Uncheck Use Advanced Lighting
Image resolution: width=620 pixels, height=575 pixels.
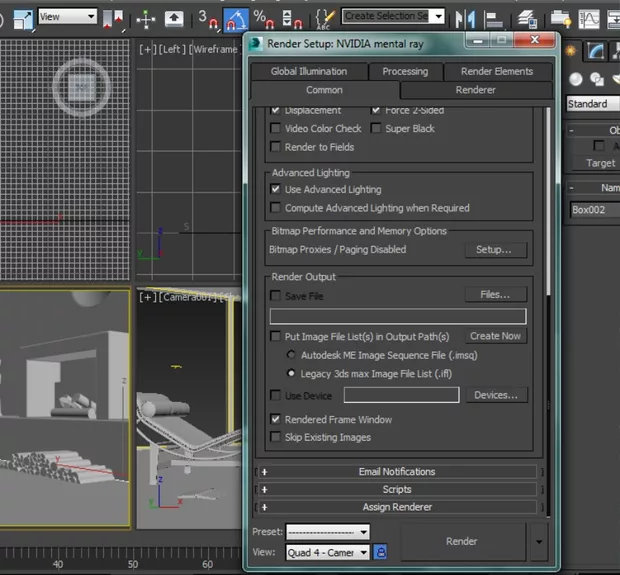pos(275,189)
